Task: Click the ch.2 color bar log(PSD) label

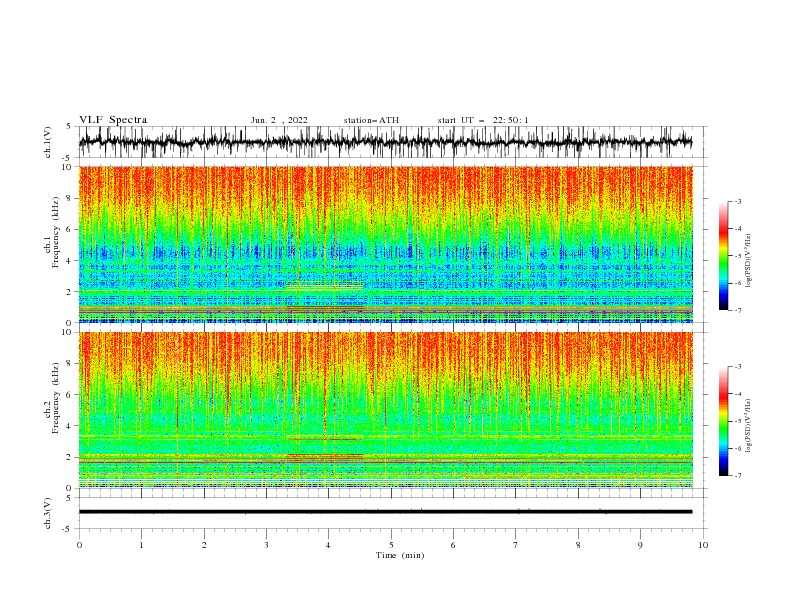Action: pos(749,426)
